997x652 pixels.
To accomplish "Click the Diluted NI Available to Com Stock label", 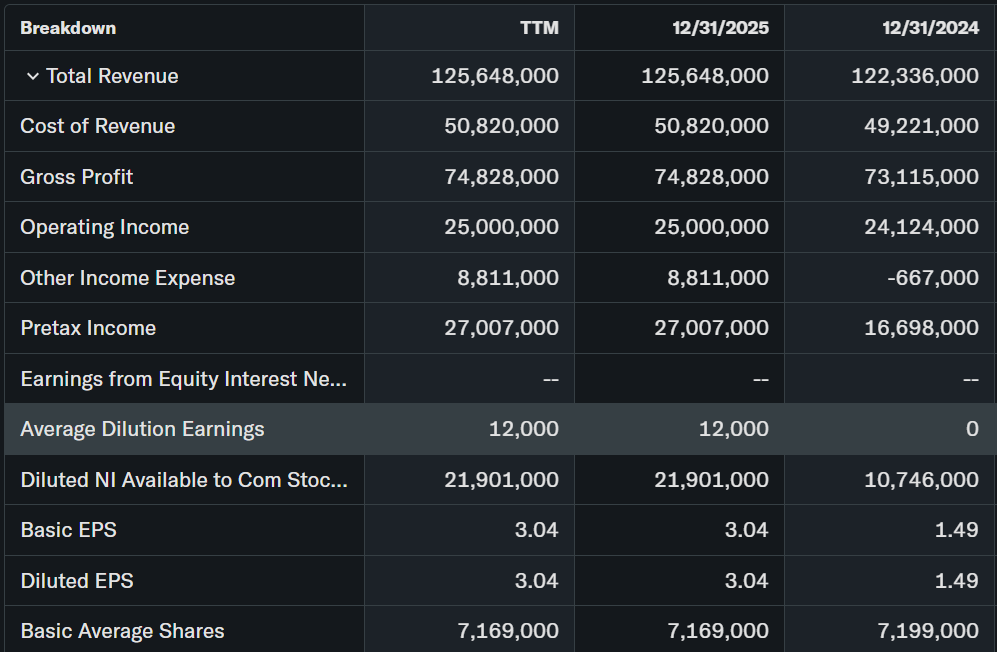I will pos(184,480).
